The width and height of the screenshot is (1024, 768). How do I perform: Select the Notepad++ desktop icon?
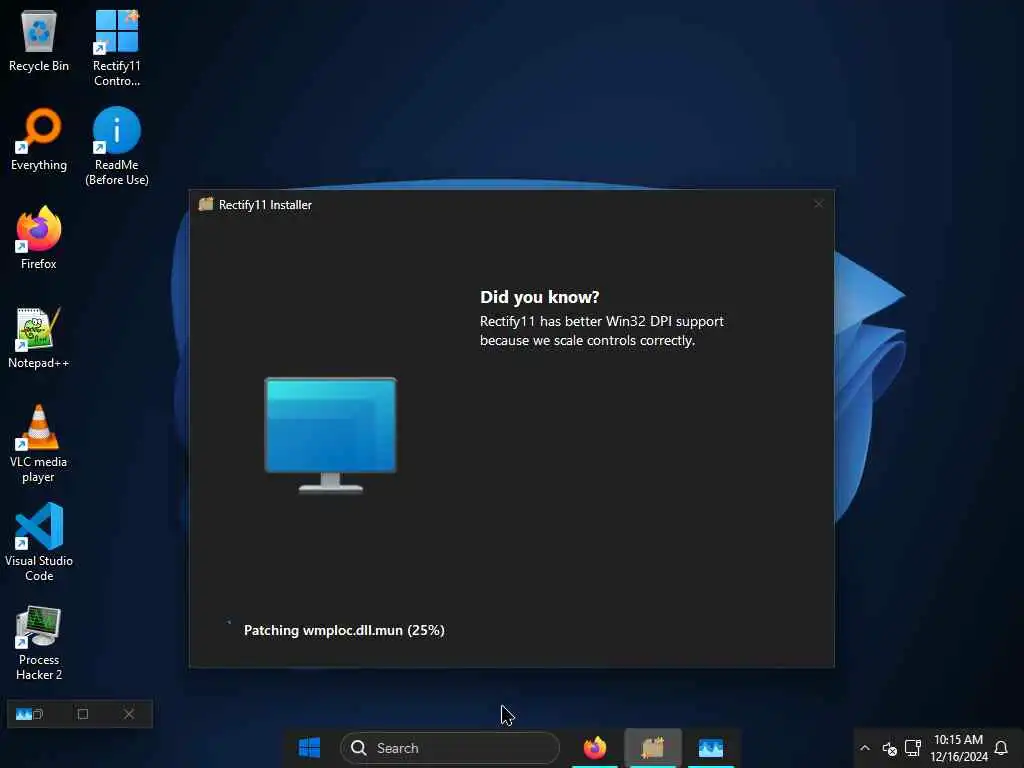point(39,338)
